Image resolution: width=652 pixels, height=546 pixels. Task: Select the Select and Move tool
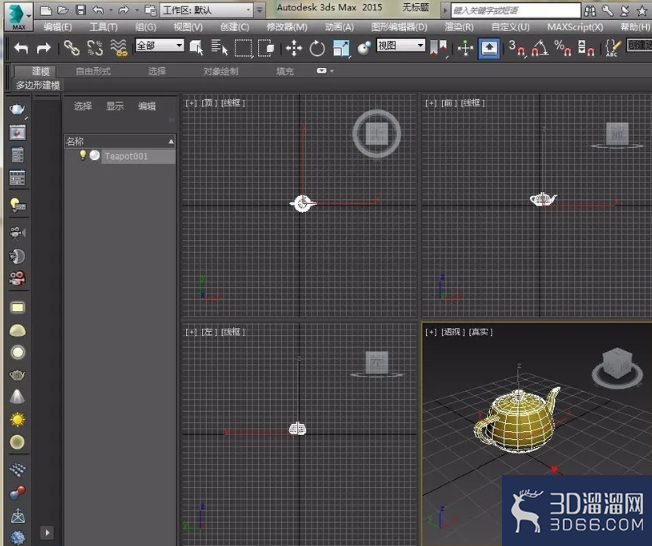[294, 48]
